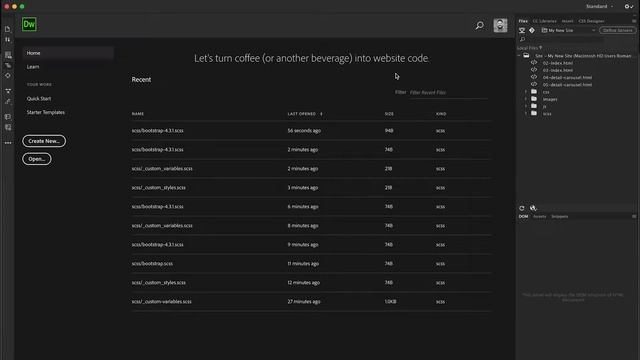Image resolution: width=640 pixels, height=360 pixels.
Task: Select 03-index.html in the Files panel
Action: point(558,70)
